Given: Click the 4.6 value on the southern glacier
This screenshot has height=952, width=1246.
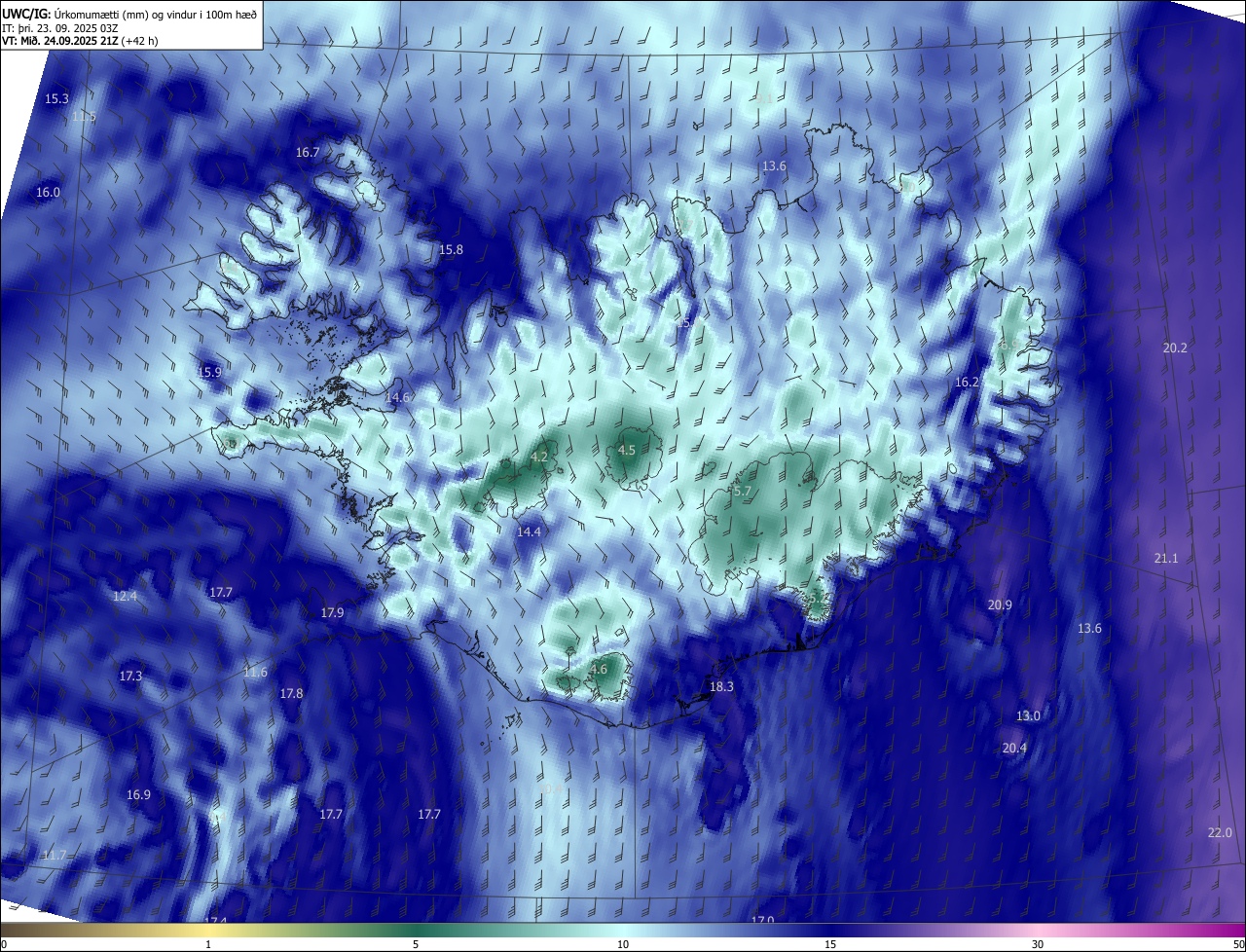Looking at the screenshot, I should 599,669.
